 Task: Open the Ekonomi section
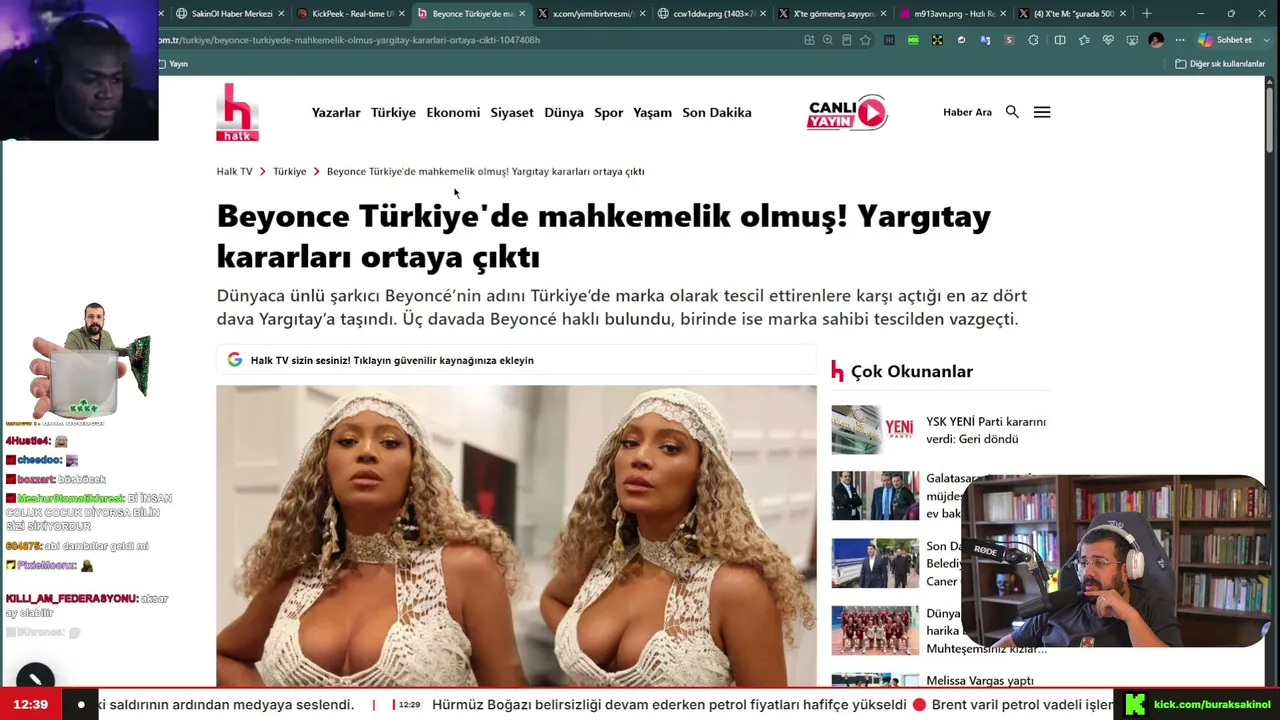point(453,112)
